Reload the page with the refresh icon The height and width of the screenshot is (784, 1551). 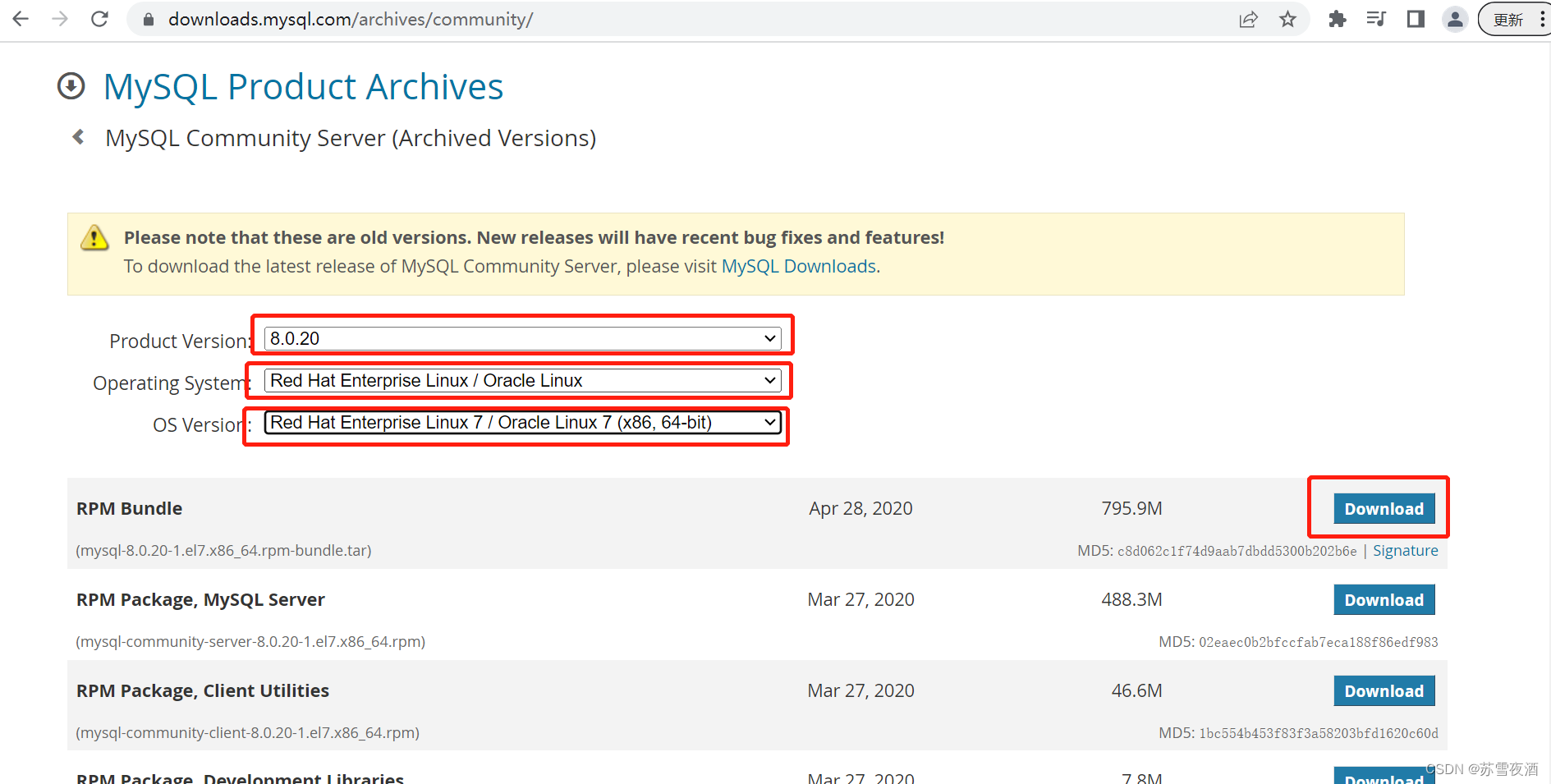point(99,19)
